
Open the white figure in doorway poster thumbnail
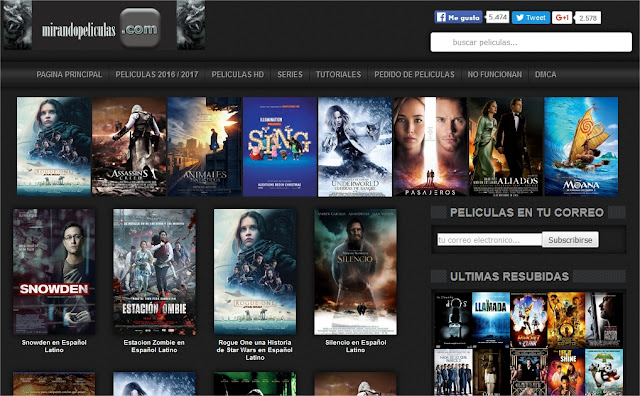491,372
